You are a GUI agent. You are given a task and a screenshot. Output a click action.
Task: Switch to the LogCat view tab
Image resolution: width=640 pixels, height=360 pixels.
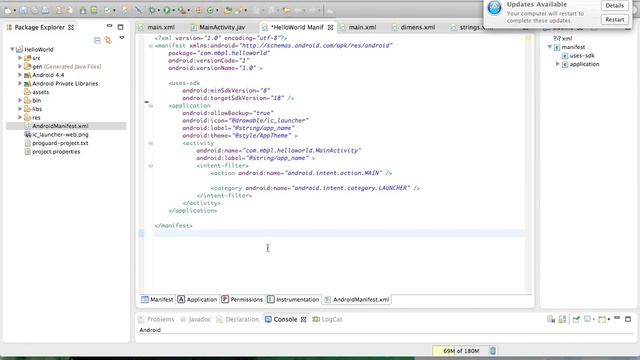click(327, 320)
